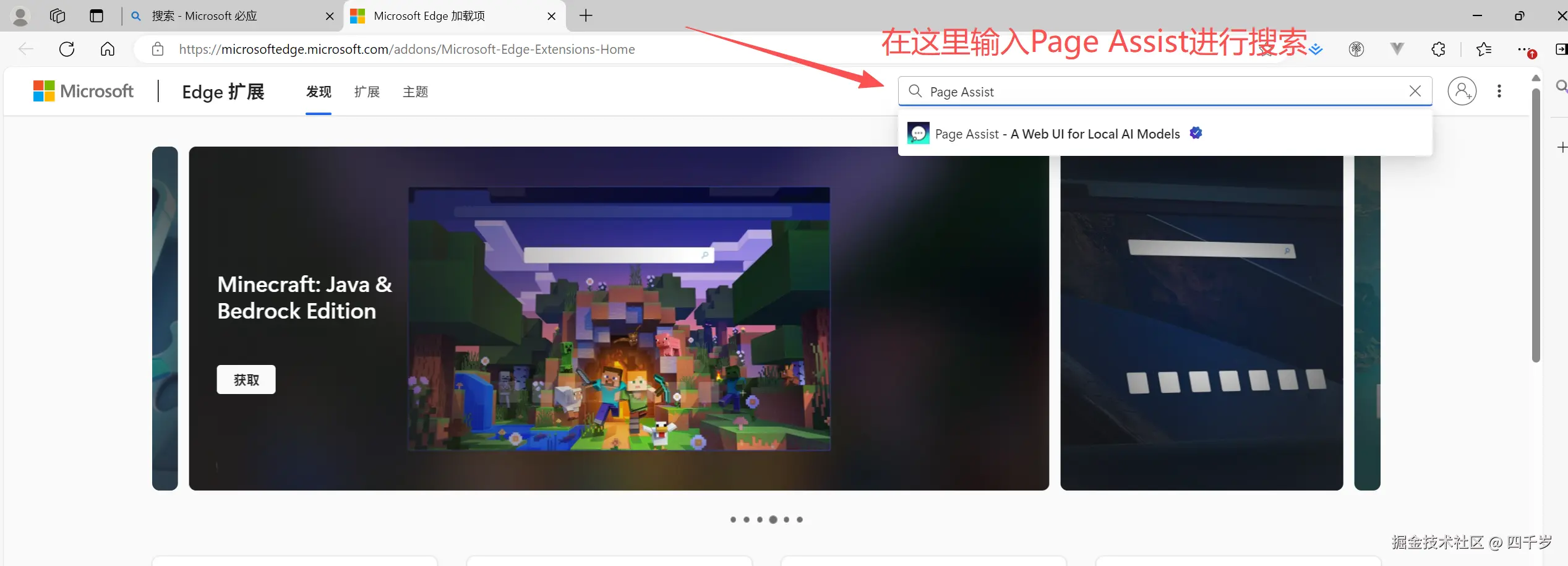Click the Home icon in toolbar
Screen dimensions: 1568x566
pyautogui.click(x=107, y=49)
